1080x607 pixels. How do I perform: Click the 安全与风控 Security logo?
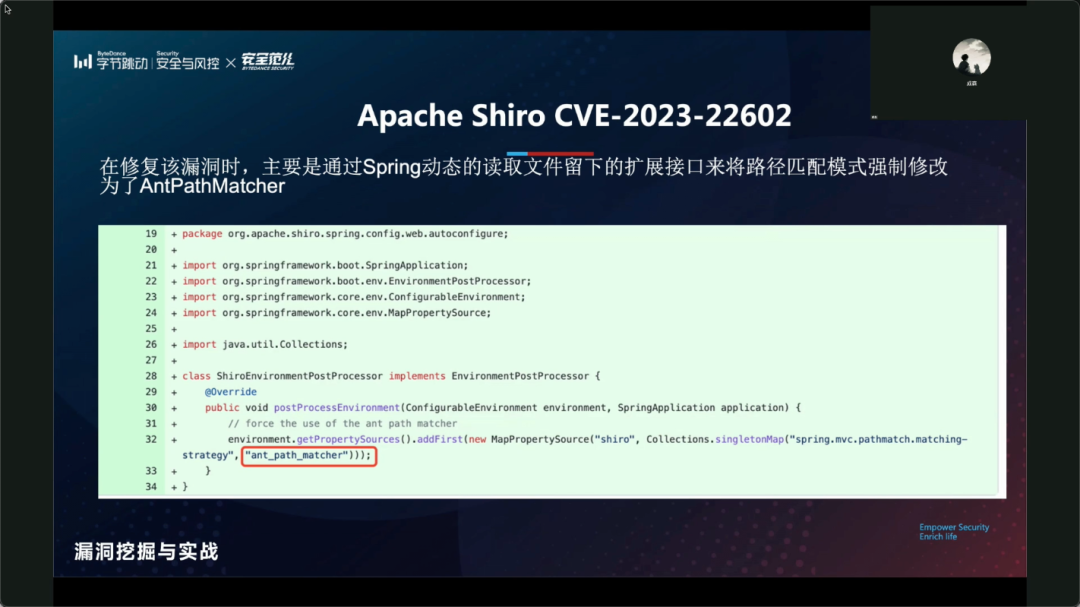(x=187, y=61)
